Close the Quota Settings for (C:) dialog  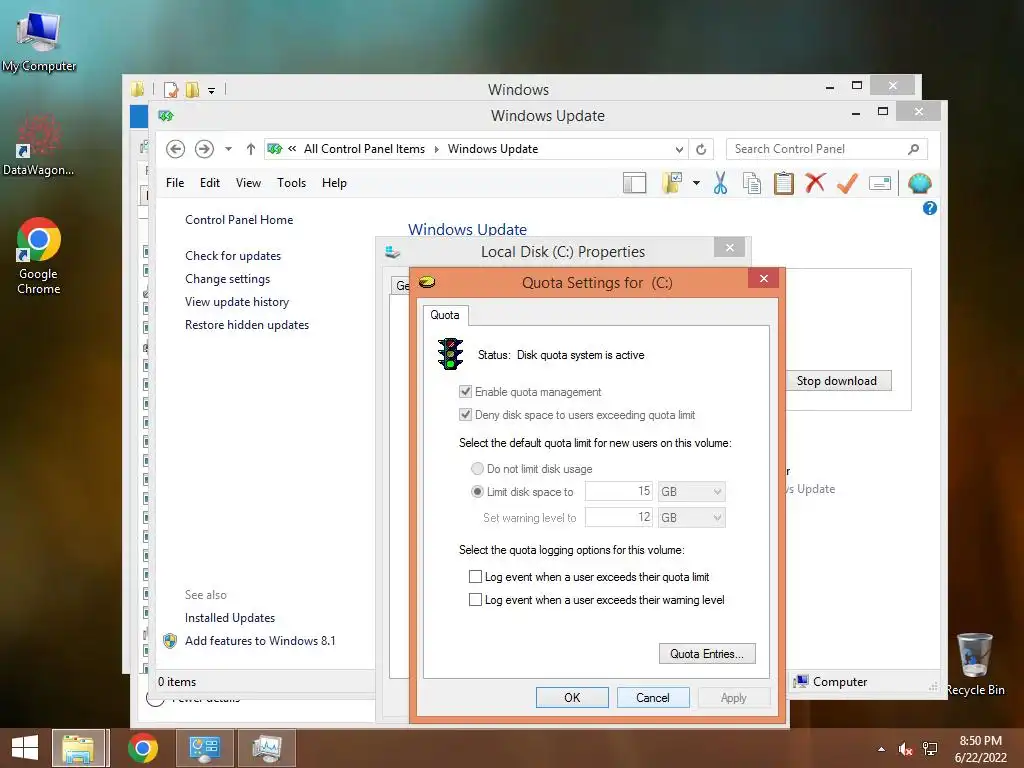click(763, 279)
